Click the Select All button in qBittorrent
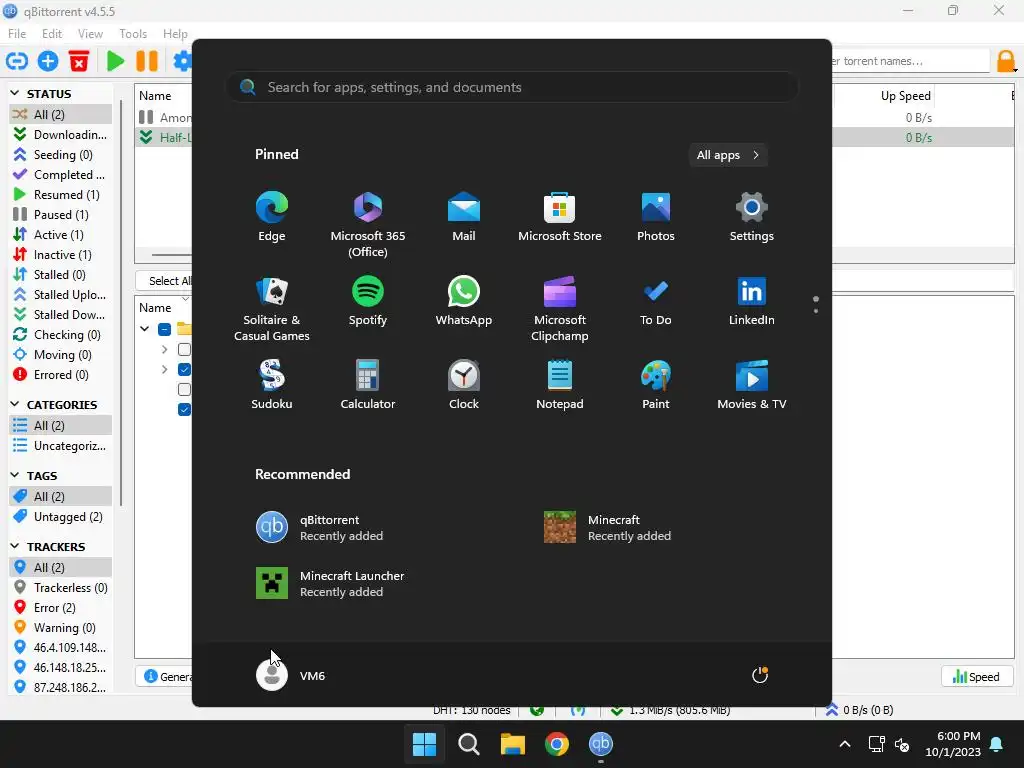The width and height of the screenshot is (1024, 768). click(164, 281)
